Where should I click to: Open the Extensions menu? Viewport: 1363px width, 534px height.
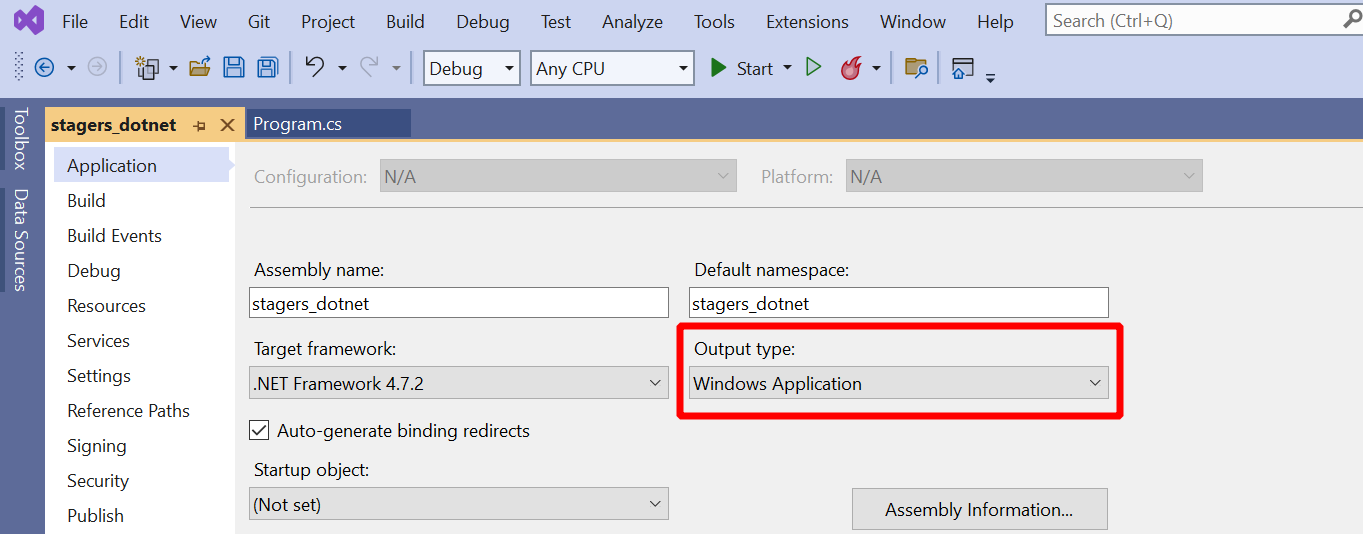(807, 21)
